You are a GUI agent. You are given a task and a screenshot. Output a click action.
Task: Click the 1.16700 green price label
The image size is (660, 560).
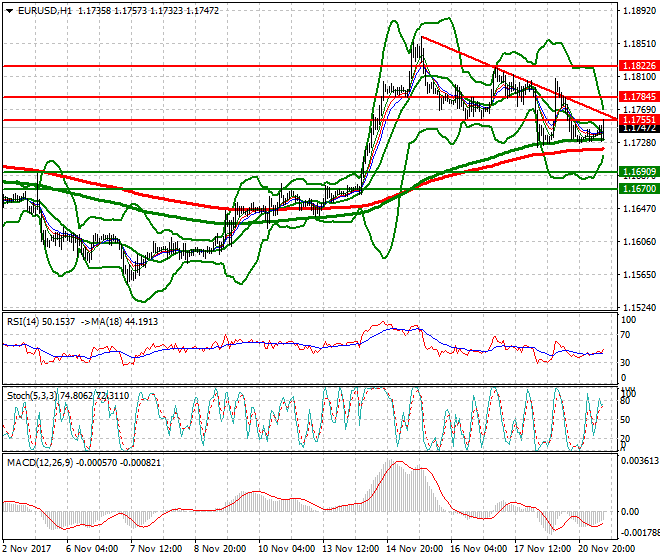[x=639, y=189]
